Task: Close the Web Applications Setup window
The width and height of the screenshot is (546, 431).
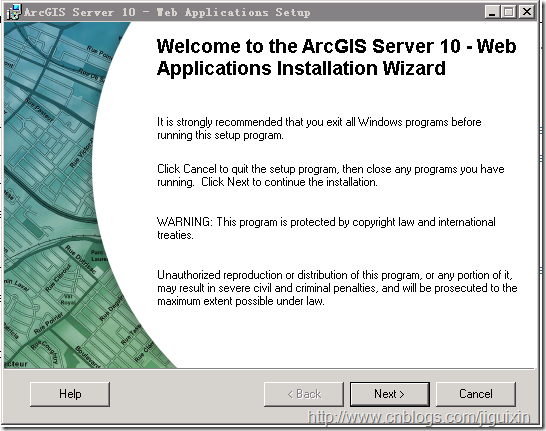Action: 527,12
